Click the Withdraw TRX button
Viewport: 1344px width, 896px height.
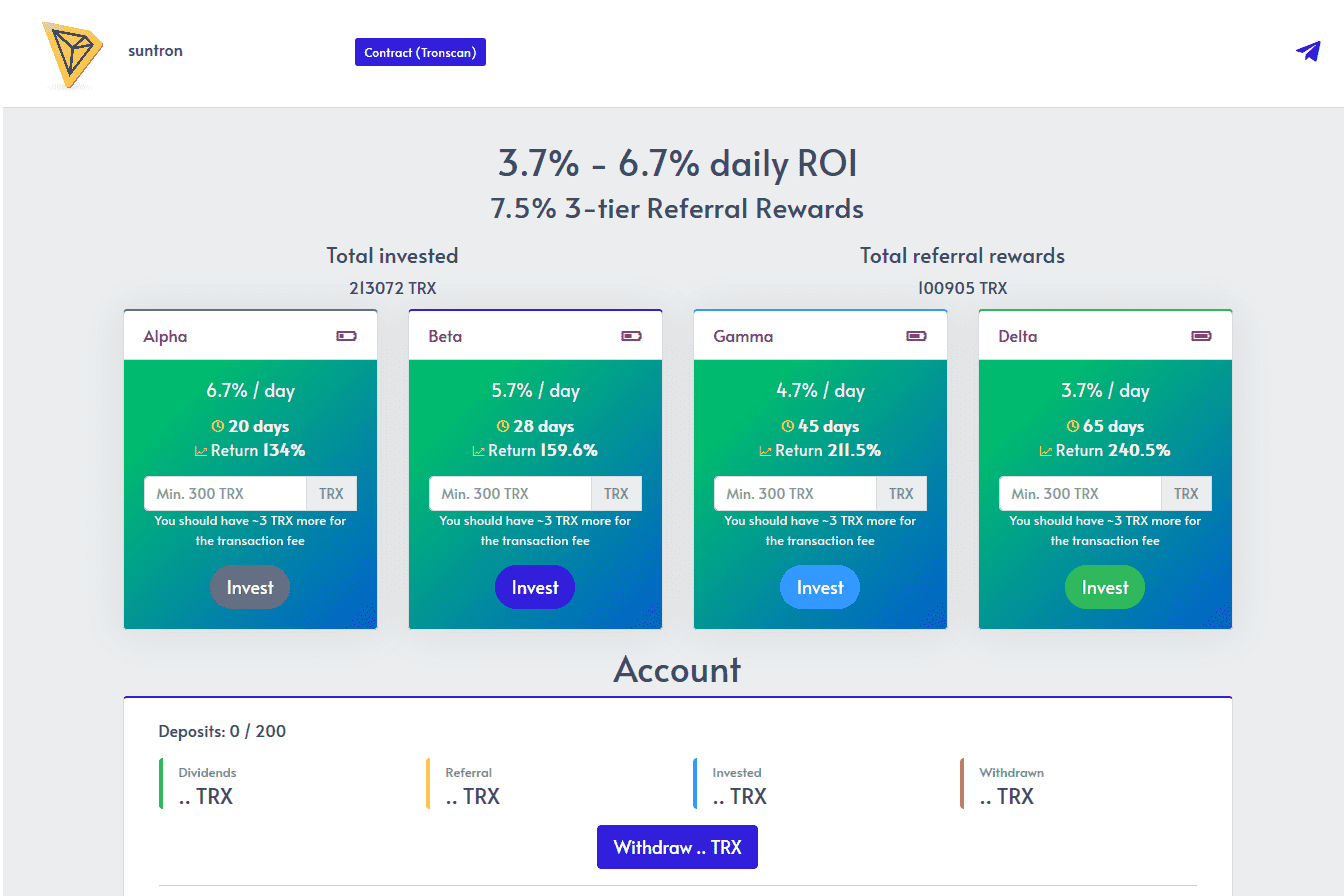point(677,846)
